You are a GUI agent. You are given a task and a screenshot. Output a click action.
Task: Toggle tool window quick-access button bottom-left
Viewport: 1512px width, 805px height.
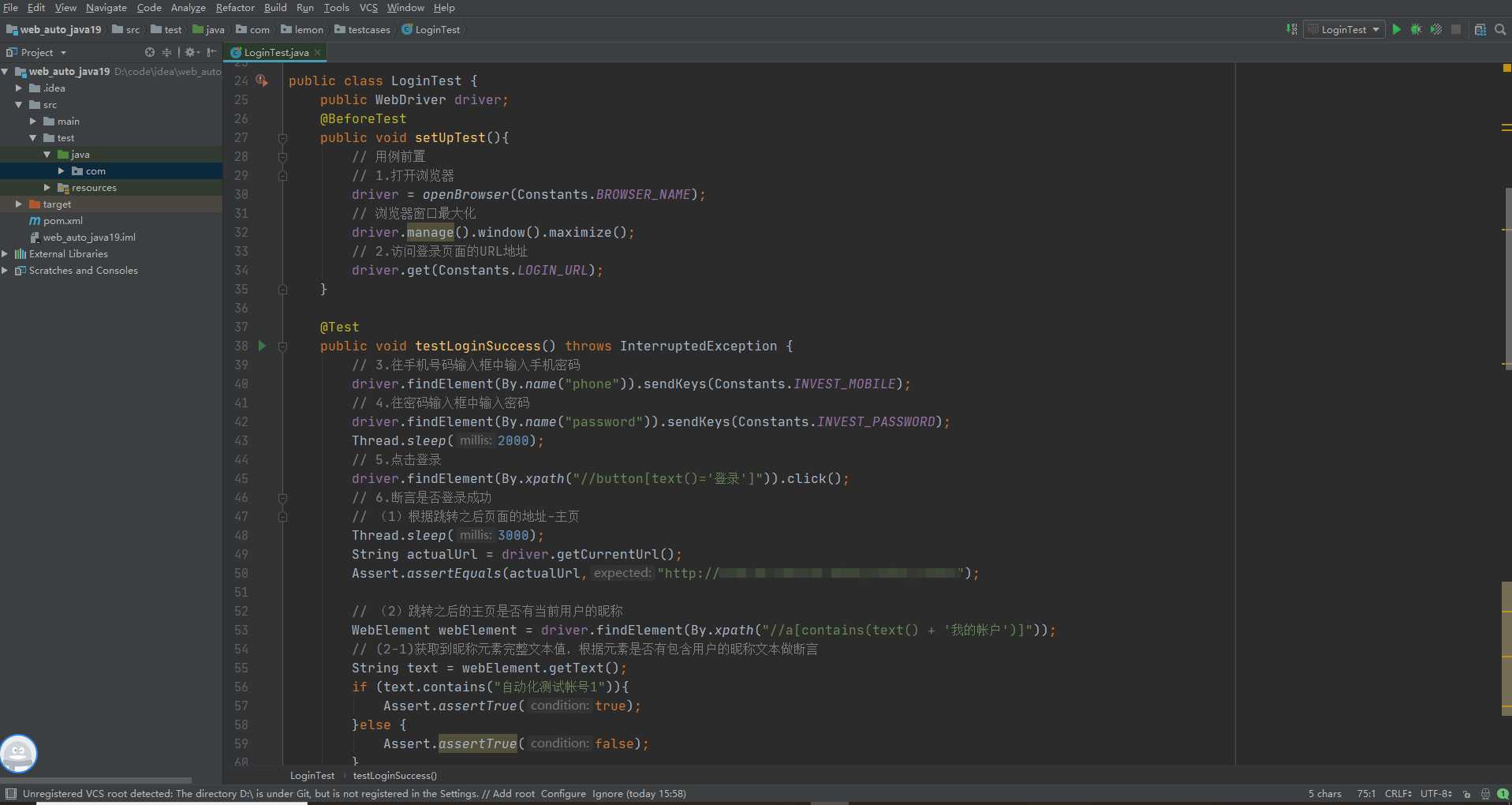(10, 794)
